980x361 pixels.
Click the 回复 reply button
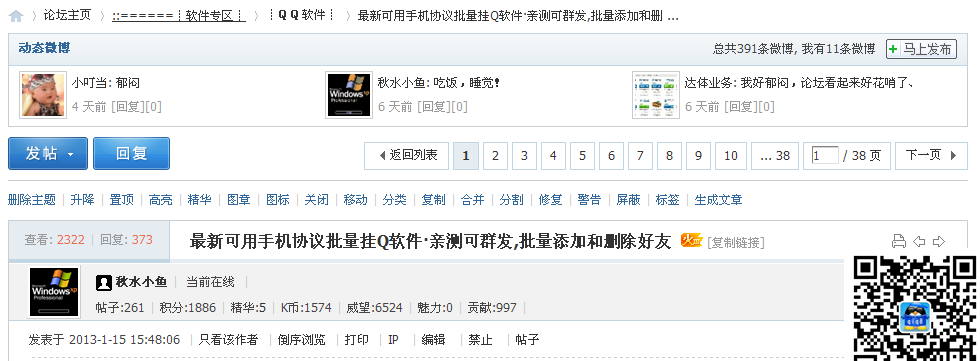pos(131,154)
